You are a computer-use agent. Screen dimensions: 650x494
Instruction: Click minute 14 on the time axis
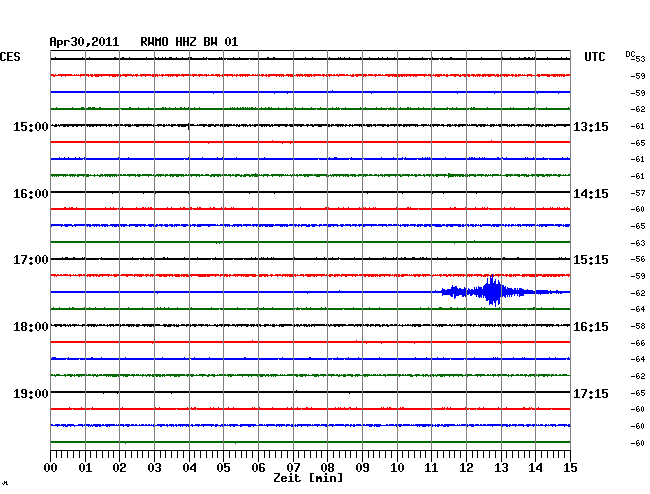click(536, 467)
